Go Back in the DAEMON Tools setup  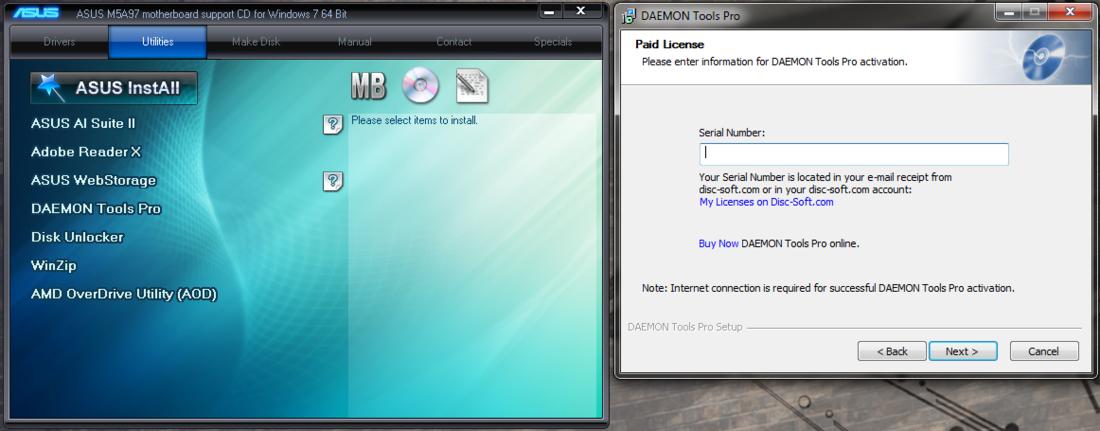tap(891, 351)
